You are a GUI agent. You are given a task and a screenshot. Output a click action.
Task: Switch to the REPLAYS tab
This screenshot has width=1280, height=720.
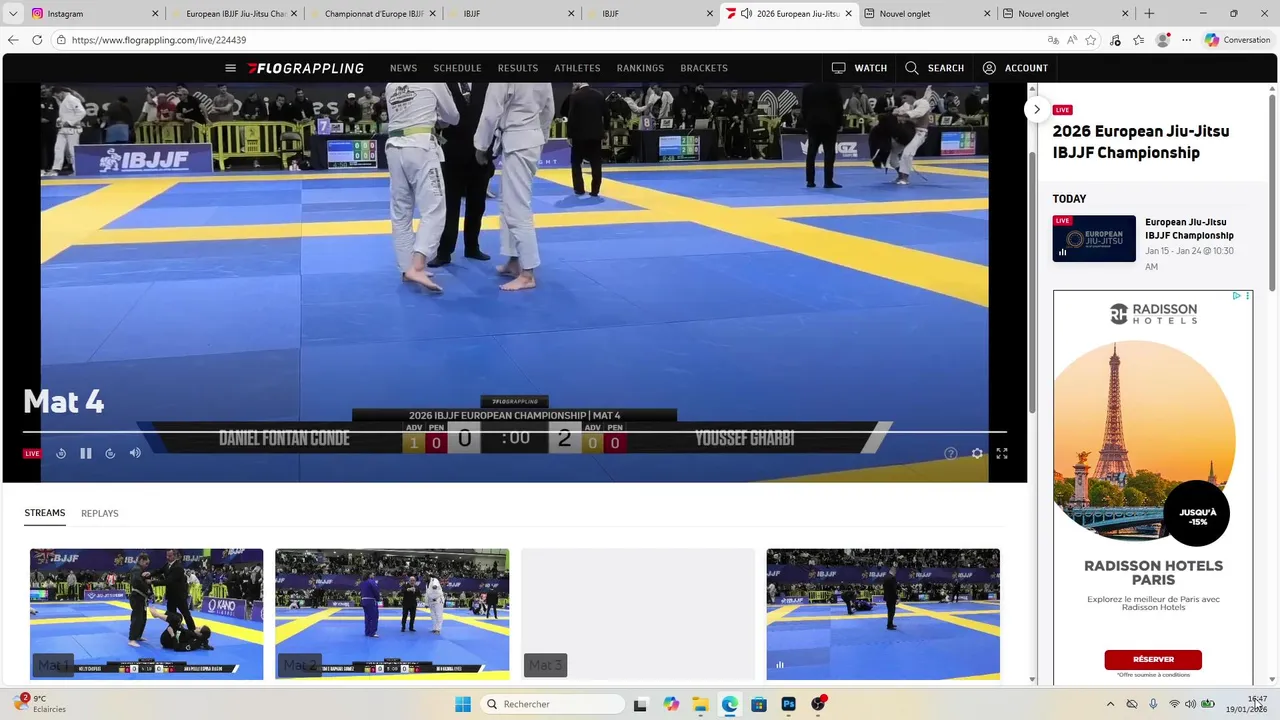point(100,513)
